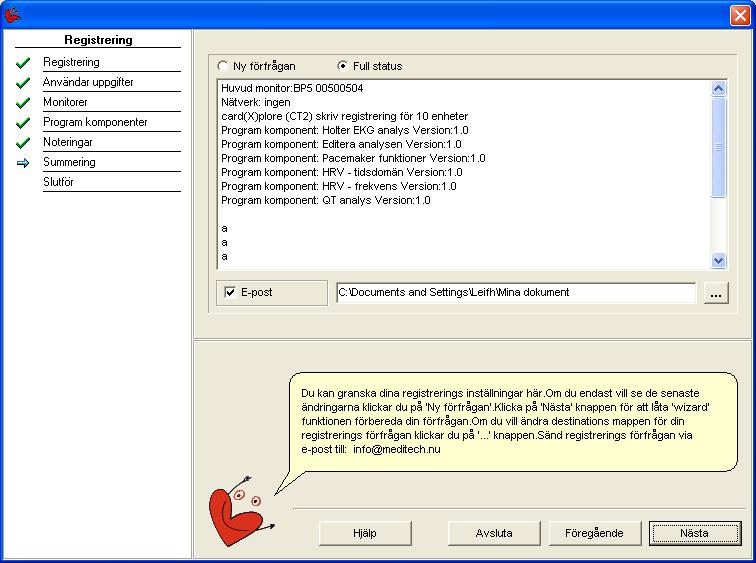Go to the Noteringar step
Image resolution: width=756 pixels, height=563 pixels.
pyautogui.click(x=68, y=142)
